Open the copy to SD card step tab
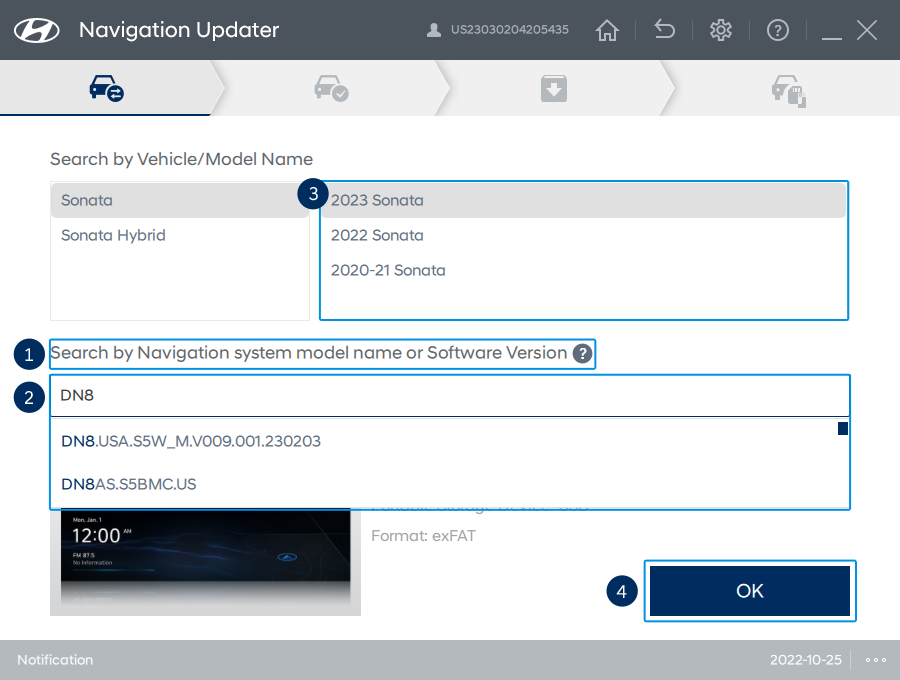This screenshot has height=680, width=900. click(x=788, y=90)
